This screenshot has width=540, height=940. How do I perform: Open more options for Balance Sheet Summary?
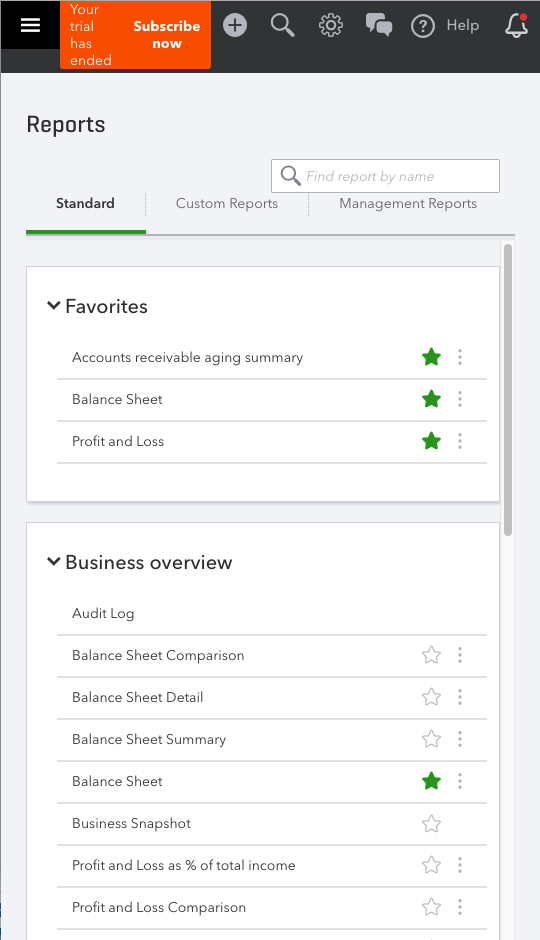(x=460, y=739)
